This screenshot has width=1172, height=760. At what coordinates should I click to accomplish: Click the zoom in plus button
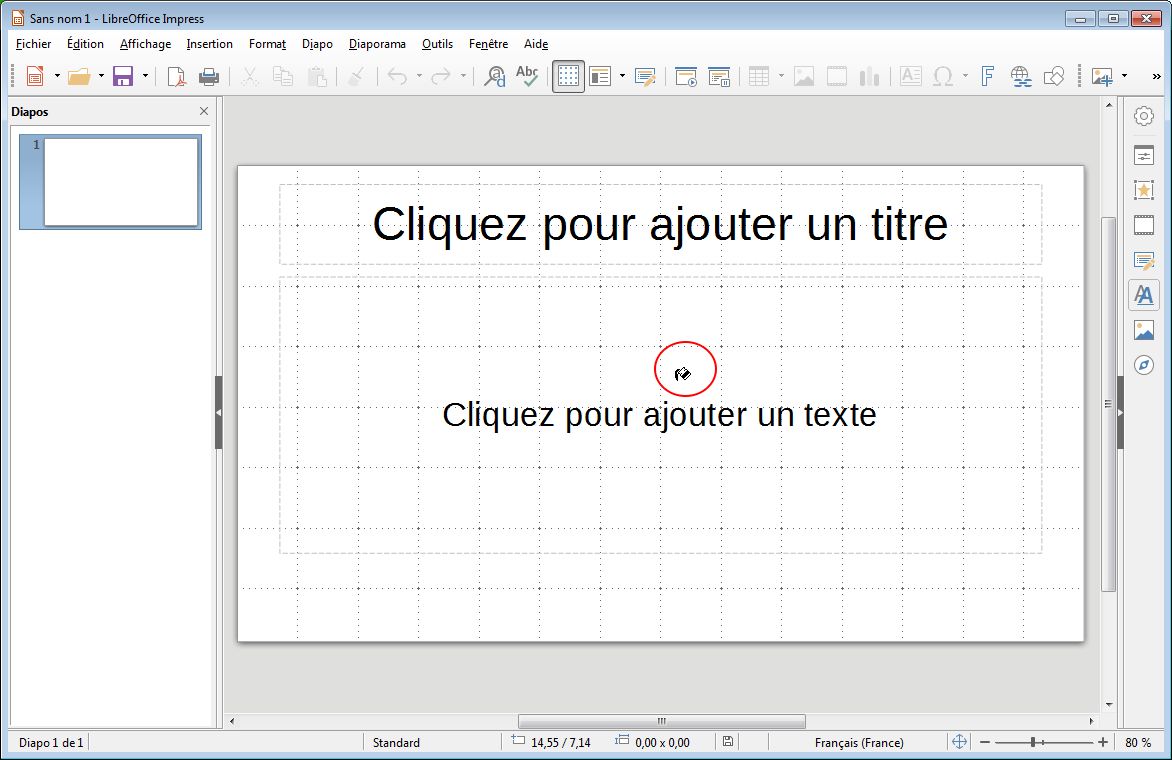click(x=1102, y=742)
